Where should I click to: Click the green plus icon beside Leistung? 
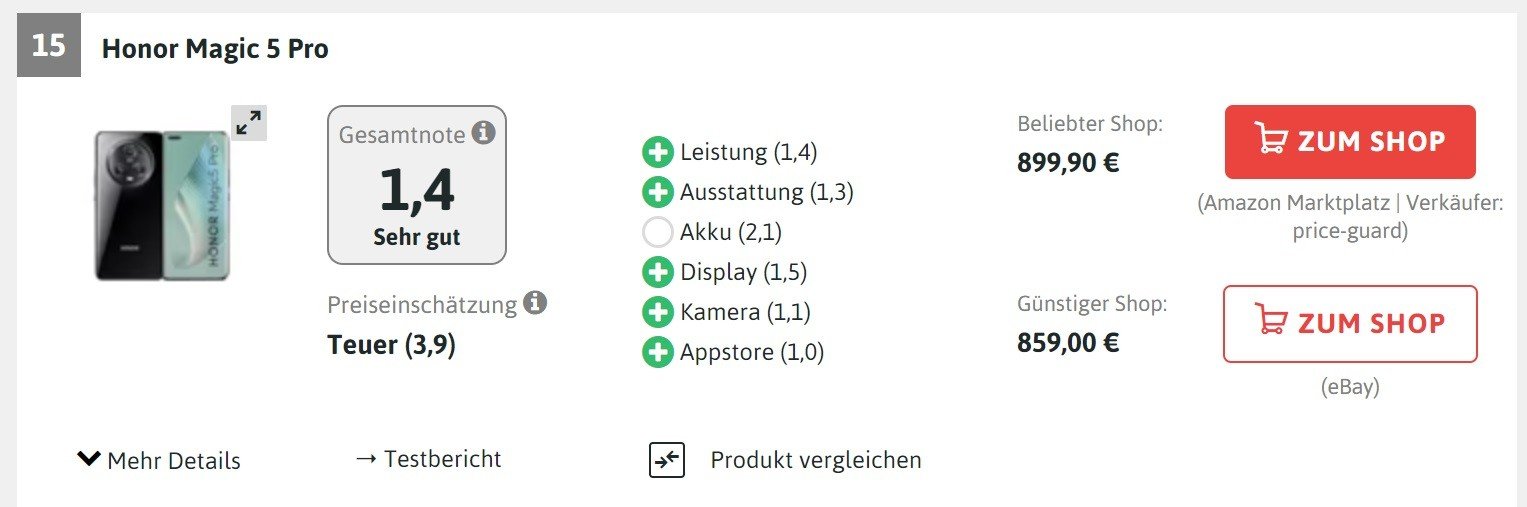657,153
